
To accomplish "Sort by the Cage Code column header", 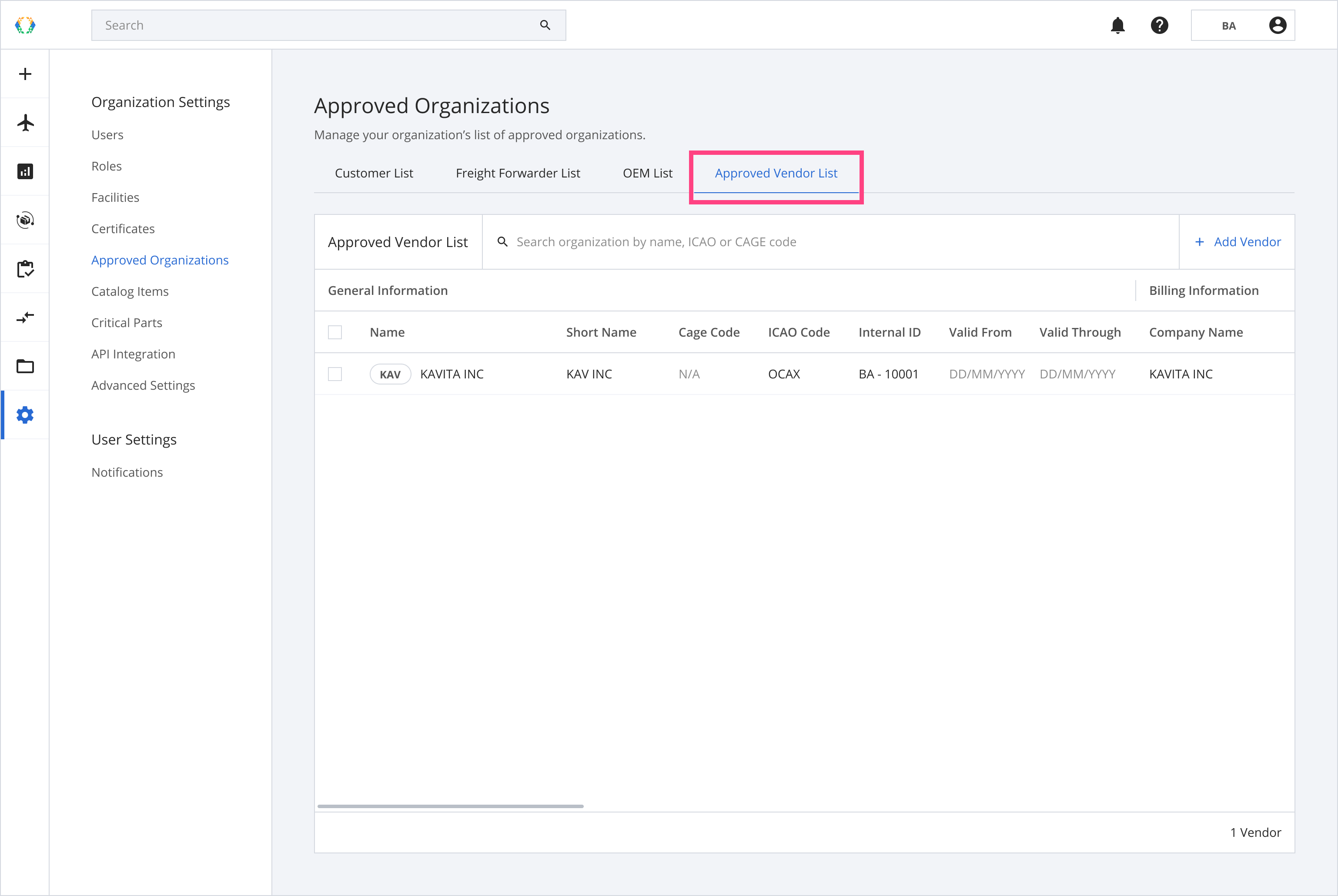I will click(709, 333).
